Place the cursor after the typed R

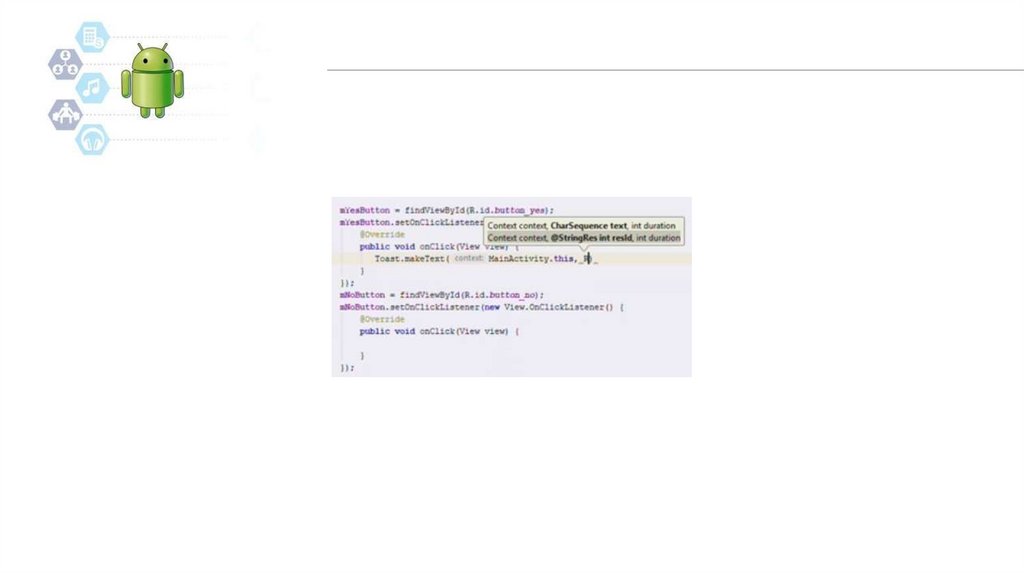tap(590, 259)
